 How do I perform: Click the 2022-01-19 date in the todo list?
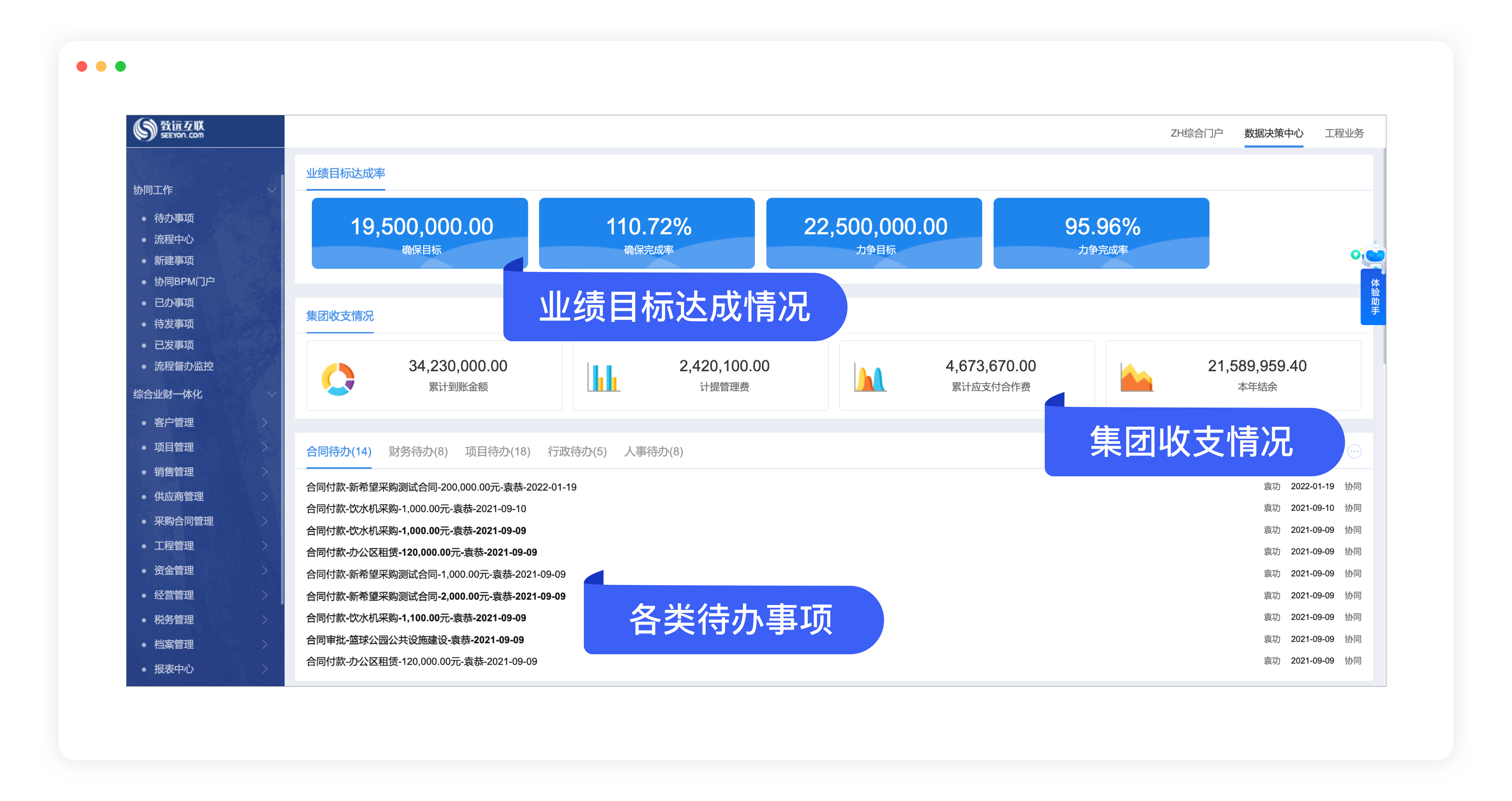[1313, 487]
